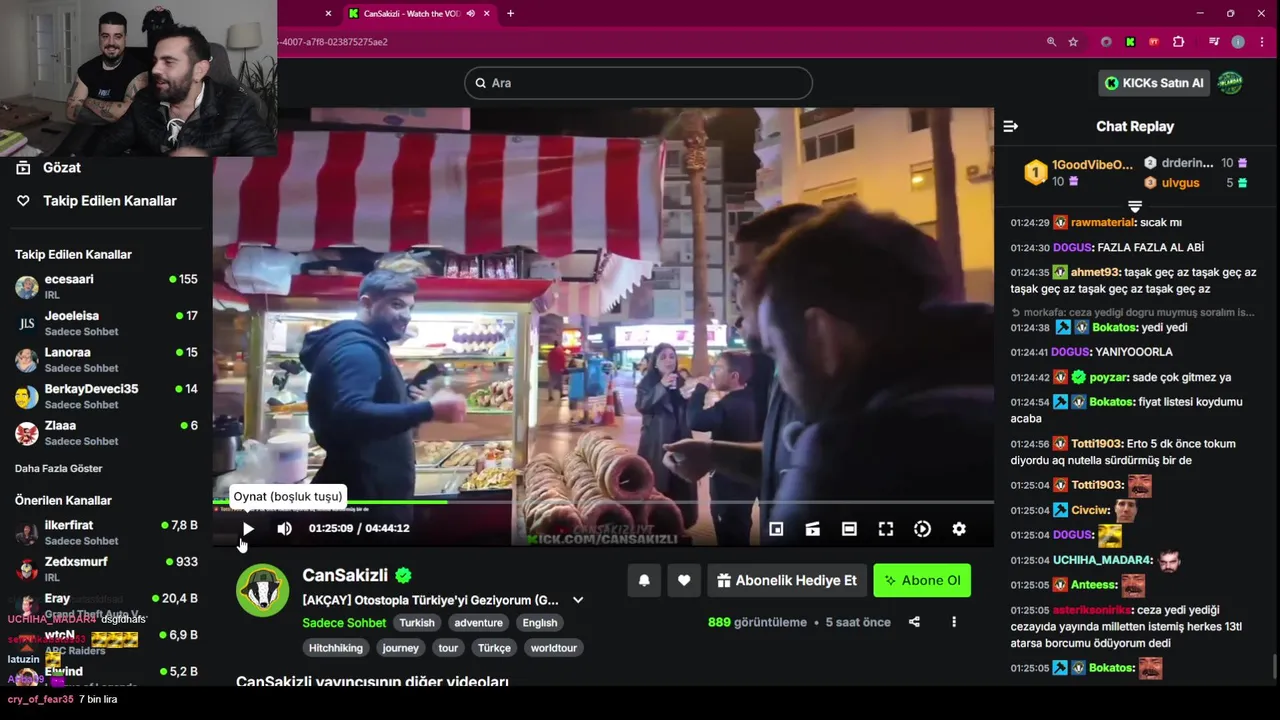
Task: Share the video via the share icon
Action: point(914,622)
